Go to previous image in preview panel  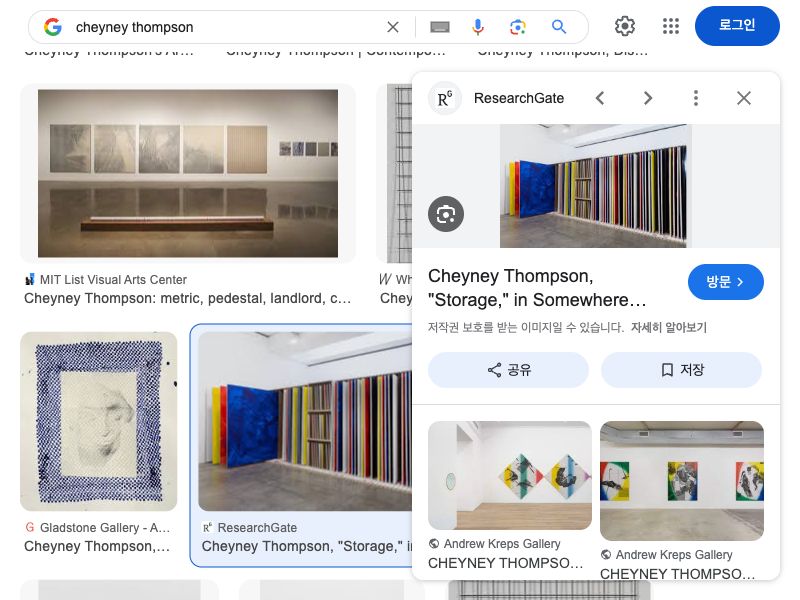[600, 98]
